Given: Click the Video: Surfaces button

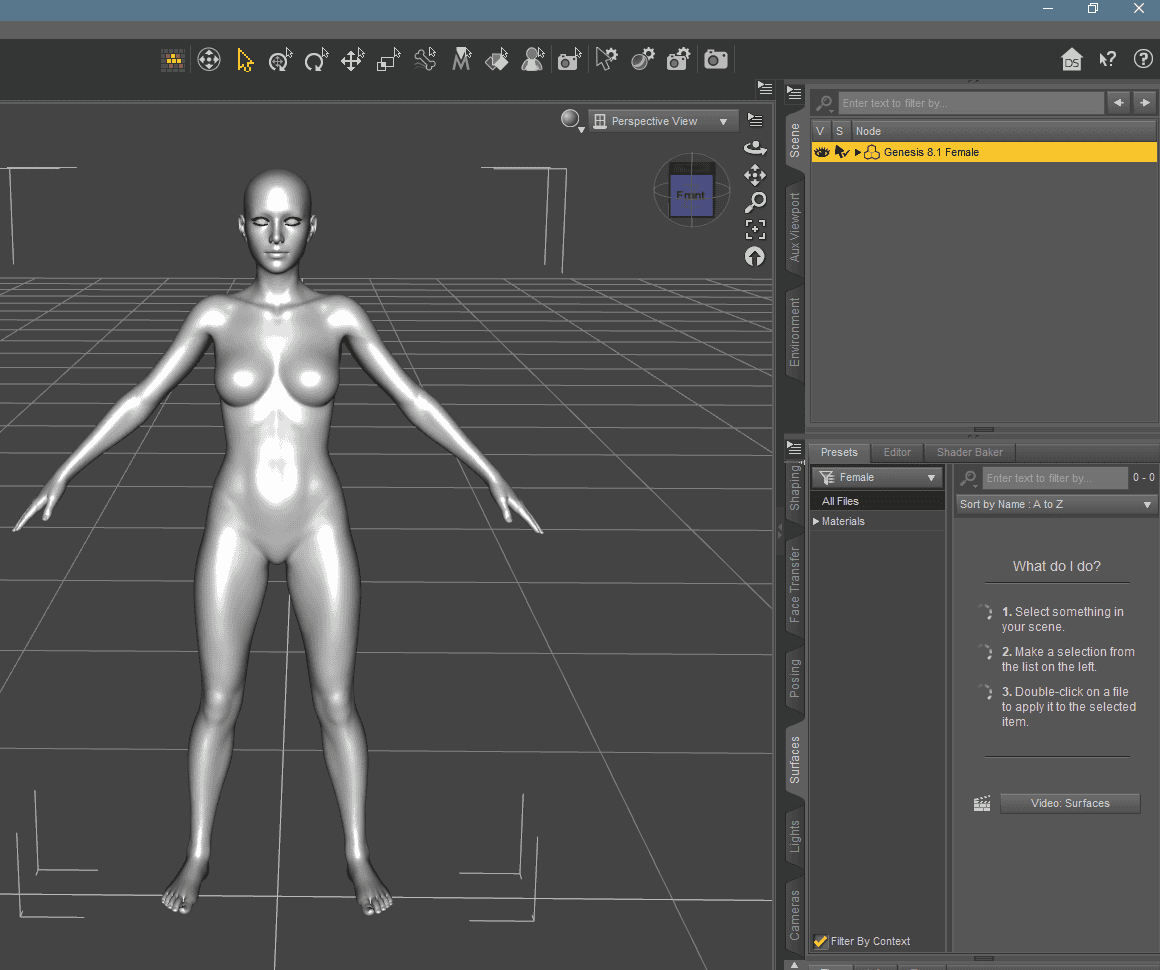Looking at the screenshot, I should (1070, 803).
